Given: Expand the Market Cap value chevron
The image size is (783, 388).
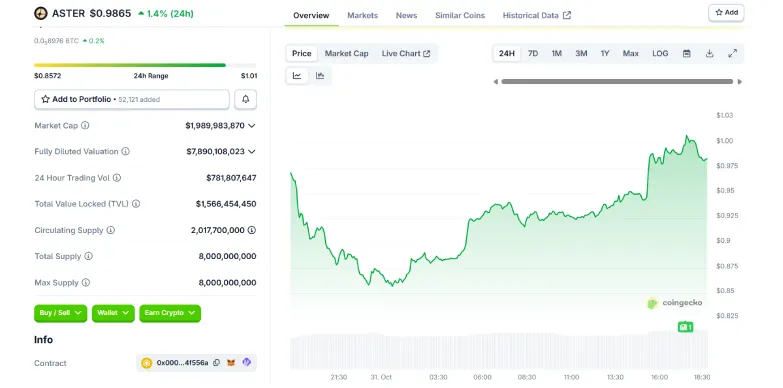Looking at the screenshot, I should coord(252,126).
